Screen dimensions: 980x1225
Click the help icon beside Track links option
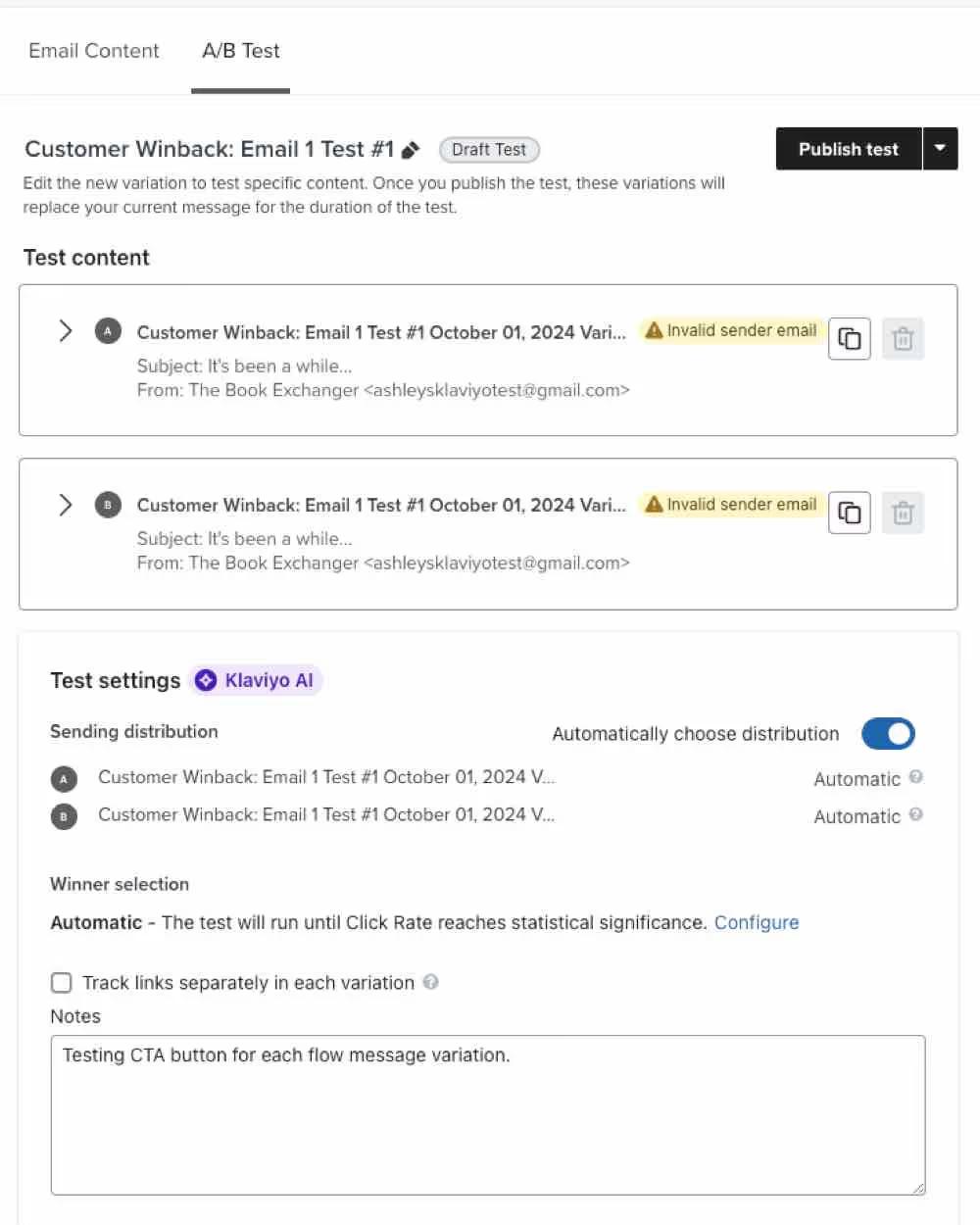431,982
